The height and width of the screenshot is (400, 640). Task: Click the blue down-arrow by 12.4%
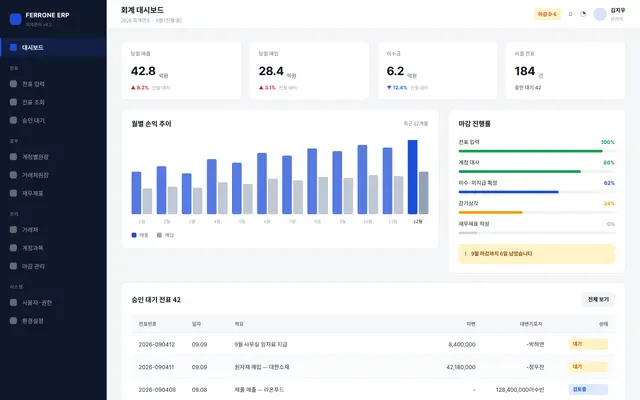389,87
